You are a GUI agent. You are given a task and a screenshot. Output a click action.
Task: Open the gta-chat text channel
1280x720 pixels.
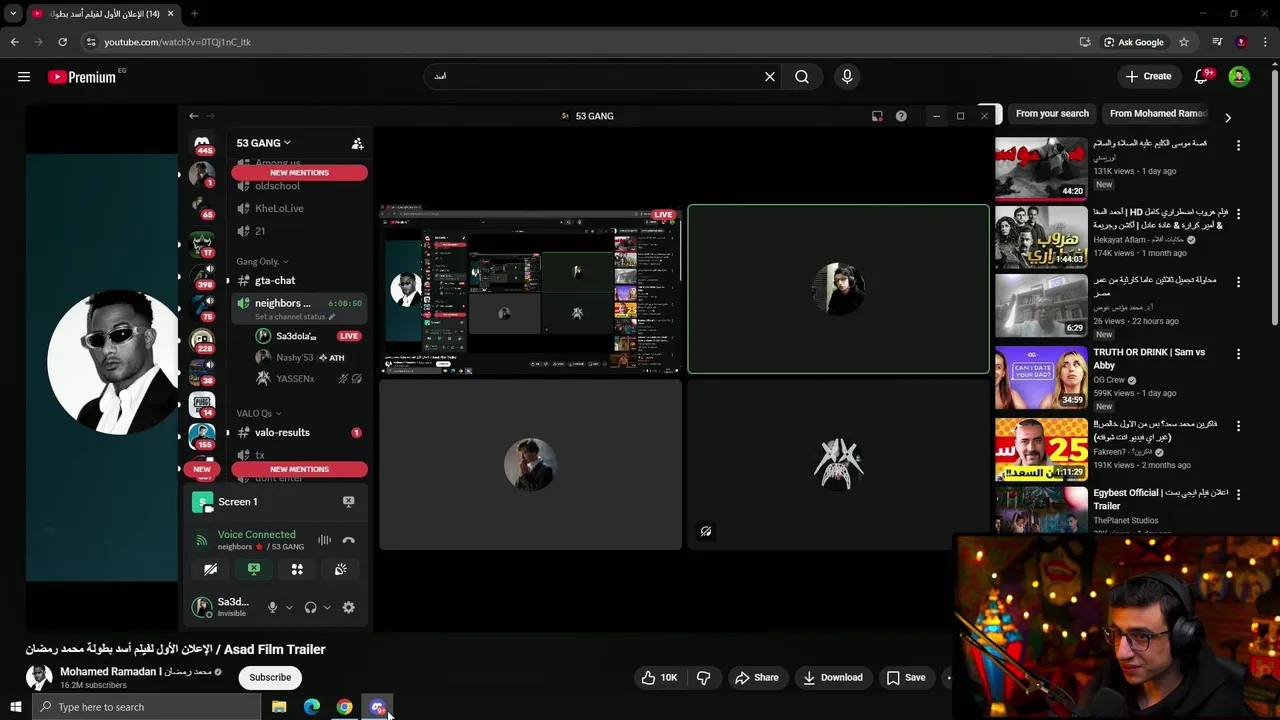point(275,281)
